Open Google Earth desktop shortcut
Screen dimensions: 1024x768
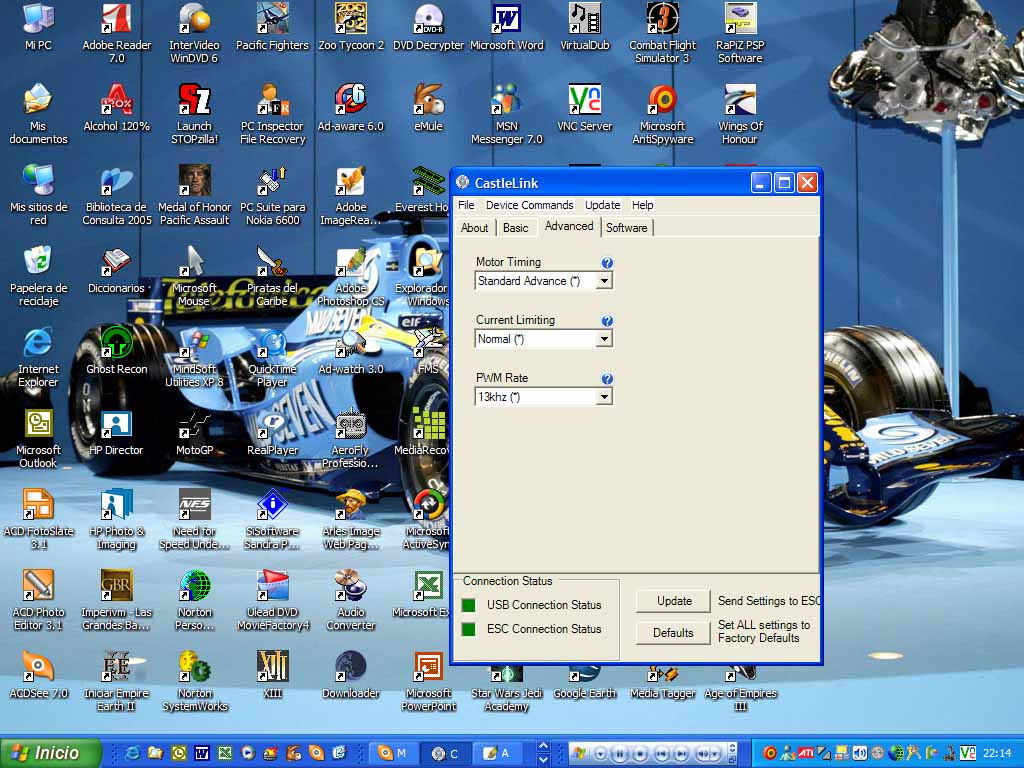584,679
